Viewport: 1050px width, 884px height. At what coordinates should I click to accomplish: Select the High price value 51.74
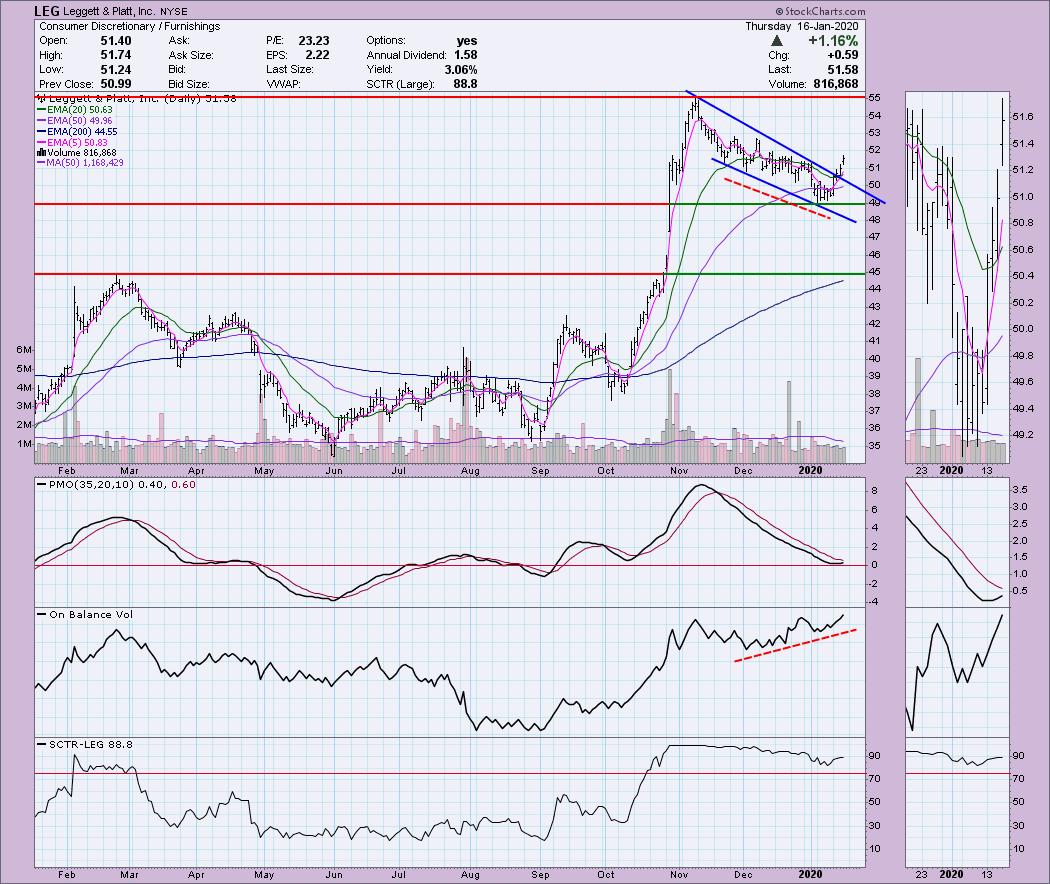115,55
